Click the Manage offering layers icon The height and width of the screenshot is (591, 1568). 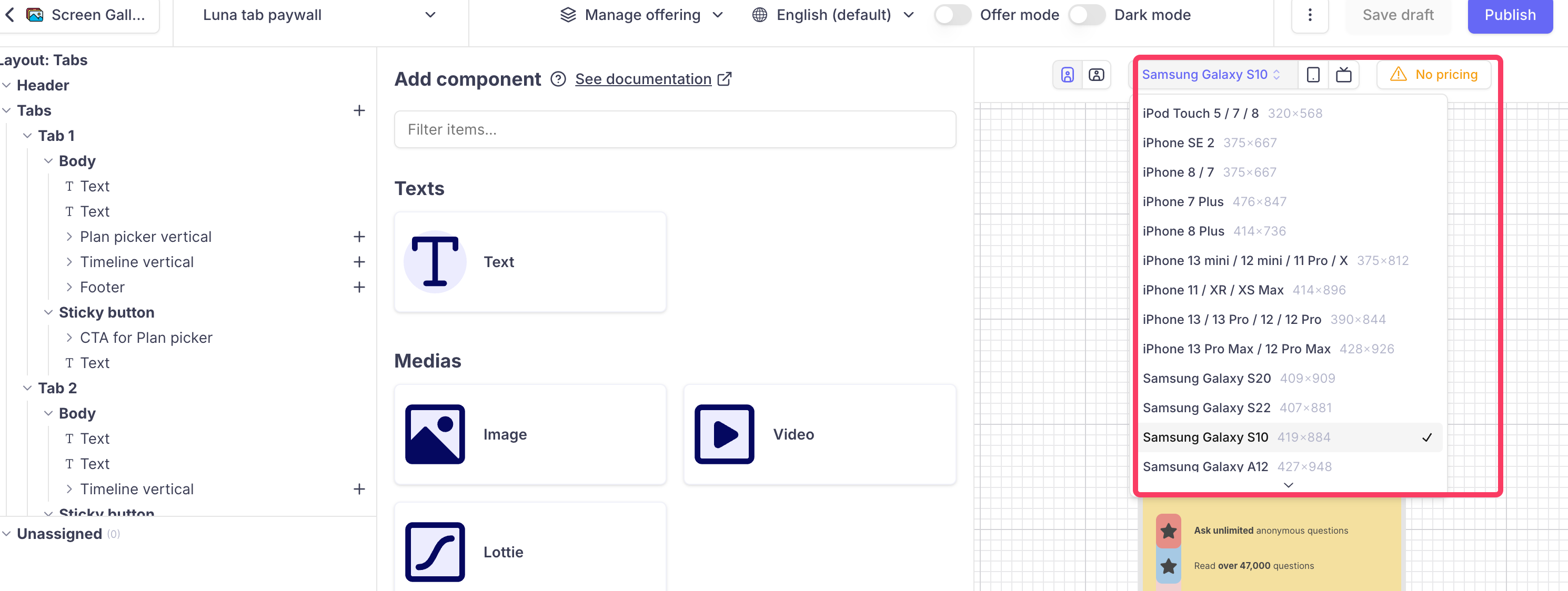[568, 15]
